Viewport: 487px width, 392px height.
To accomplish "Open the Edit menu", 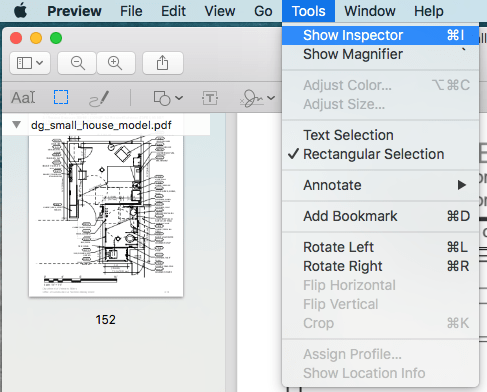I will 173,11.
